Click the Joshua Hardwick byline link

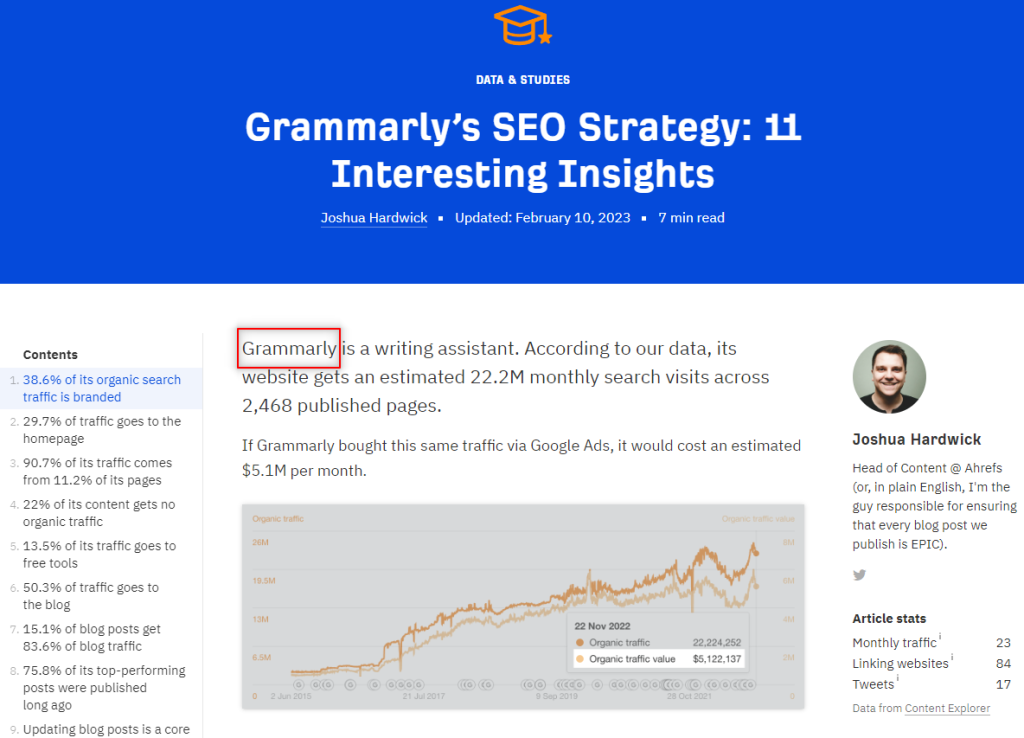click(x=374, y=218)
